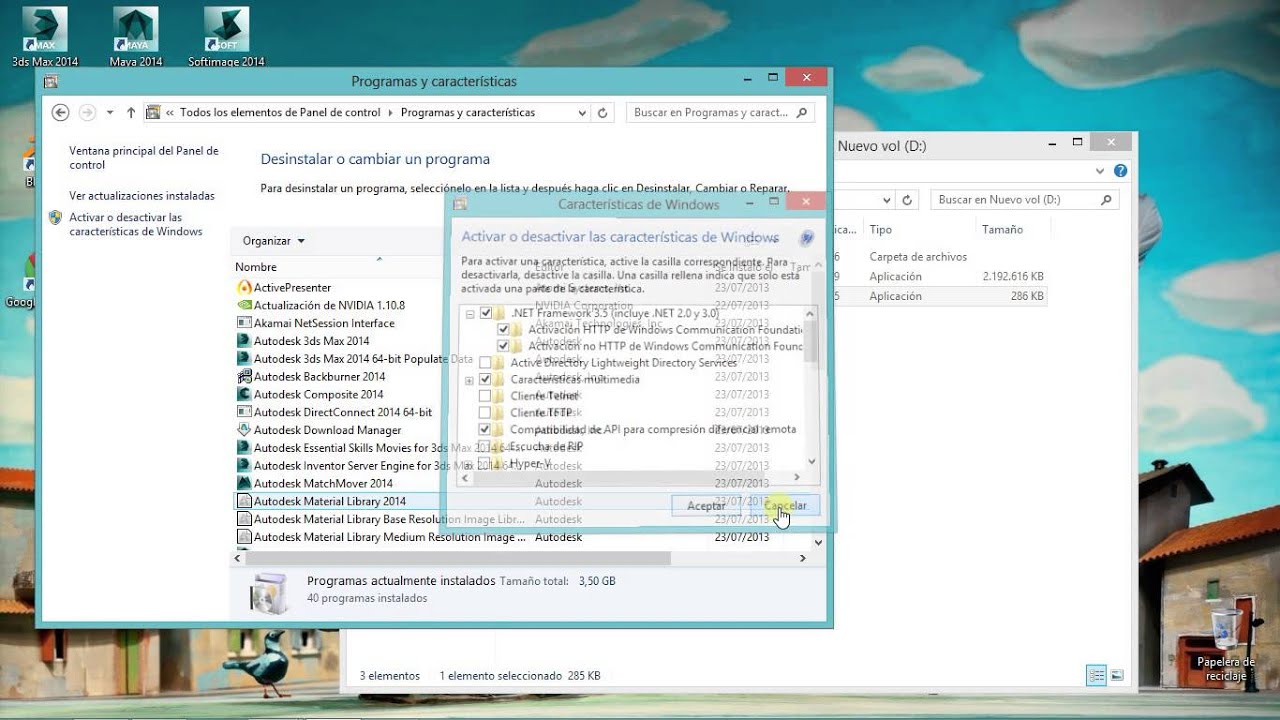Go back with the Programs window back arrow
The image size is (1280, 720).
[x=60, y=113]
